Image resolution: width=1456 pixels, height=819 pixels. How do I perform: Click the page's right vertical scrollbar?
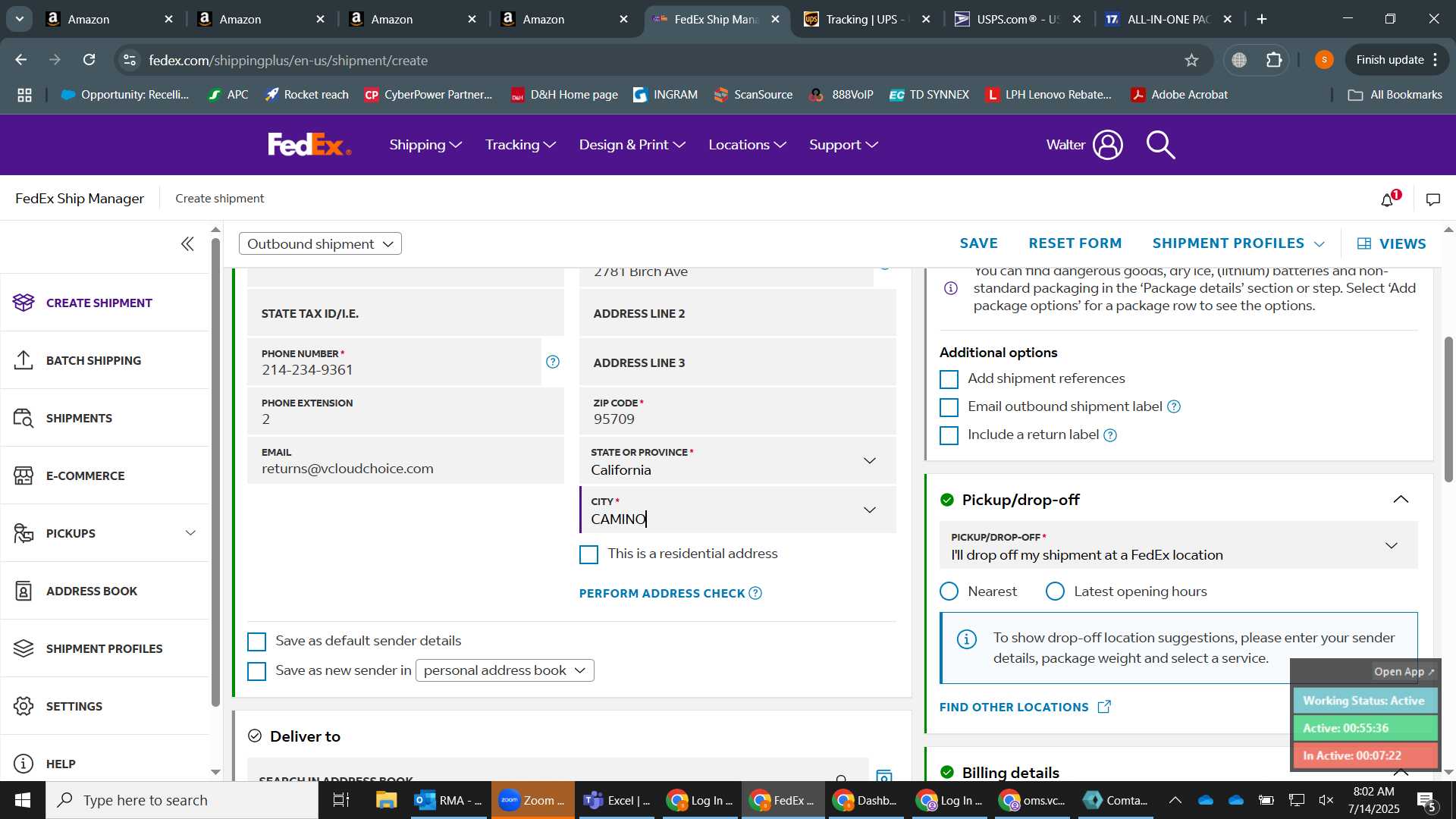[1448, 409]
